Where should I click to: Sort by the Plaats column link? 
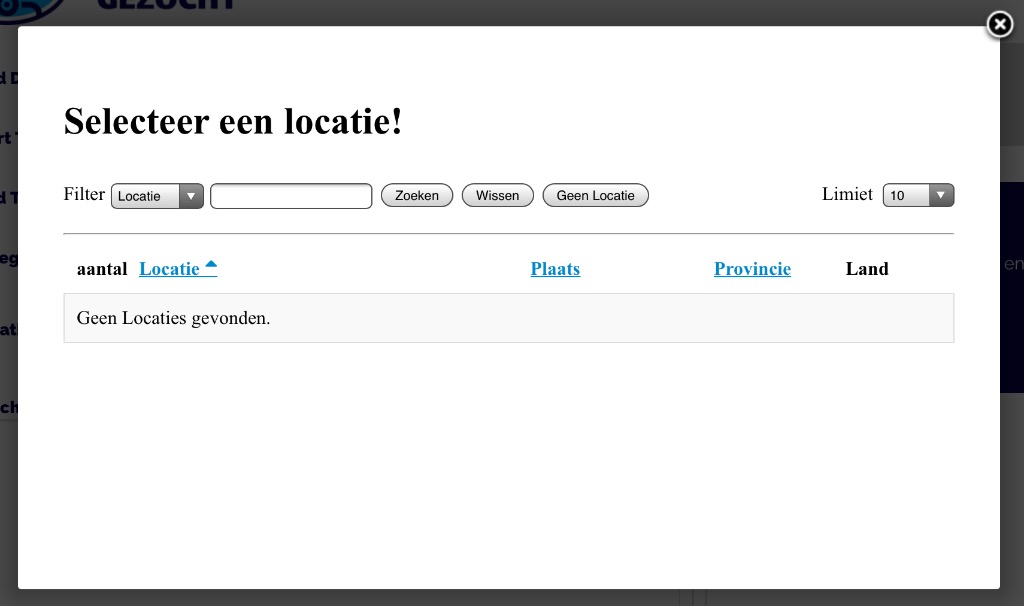(x=555, y=268)
